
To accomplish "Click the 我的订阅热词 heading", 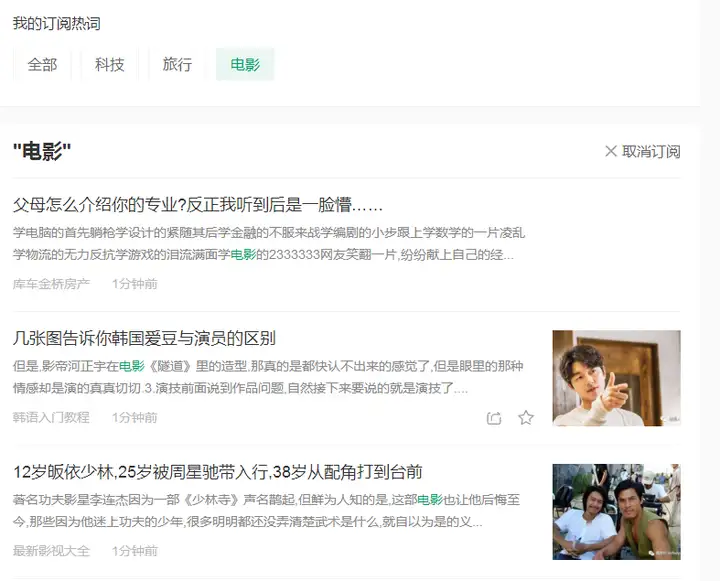I will click(x=56, y=23).
